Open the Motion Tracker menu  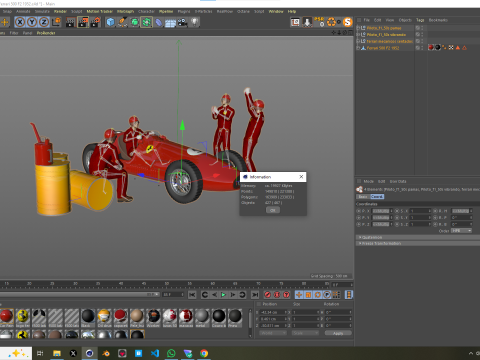point(100,11)
